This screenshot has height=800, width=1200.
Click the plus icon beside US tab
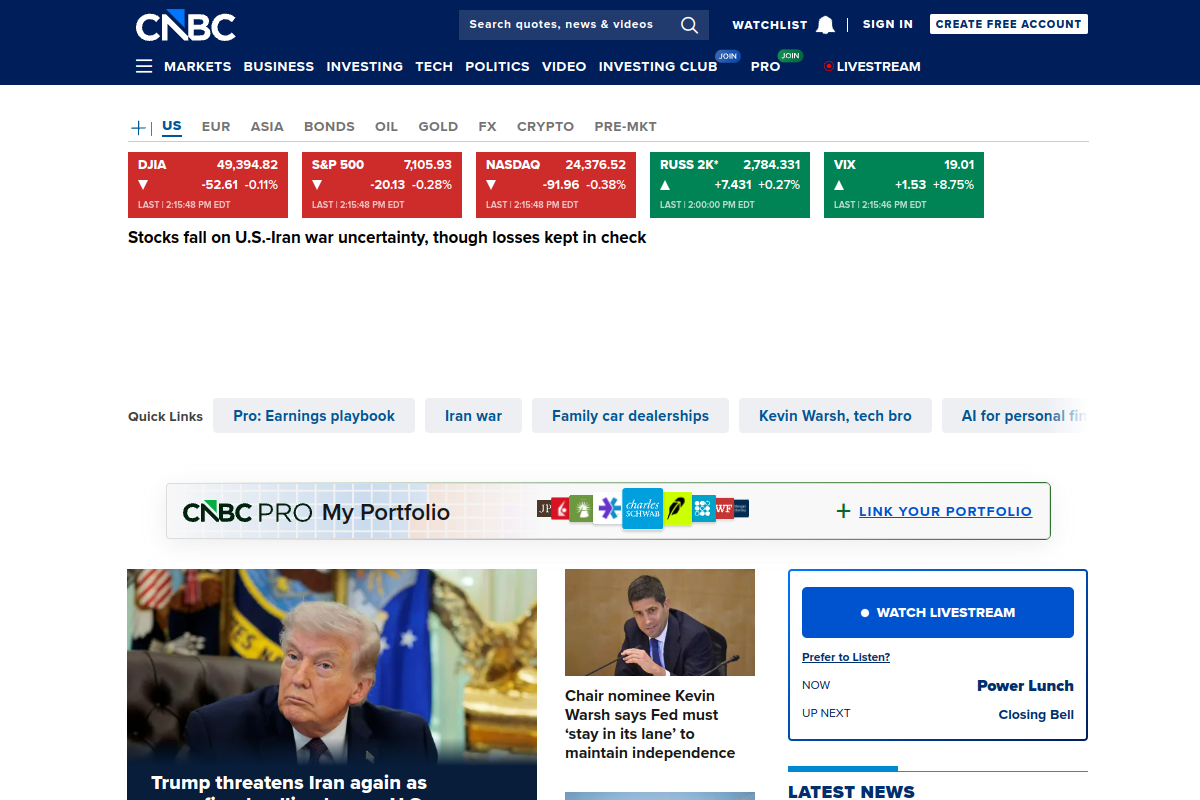(x=138, y=127)
